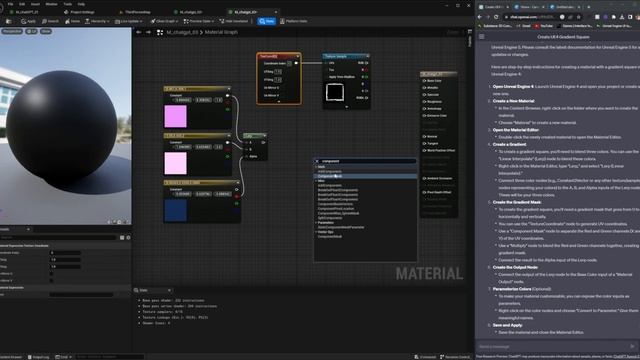Screen dimensions: 640x360
Task: Click the Texture Sample preview thumbnail
Action: pos(335,92)
